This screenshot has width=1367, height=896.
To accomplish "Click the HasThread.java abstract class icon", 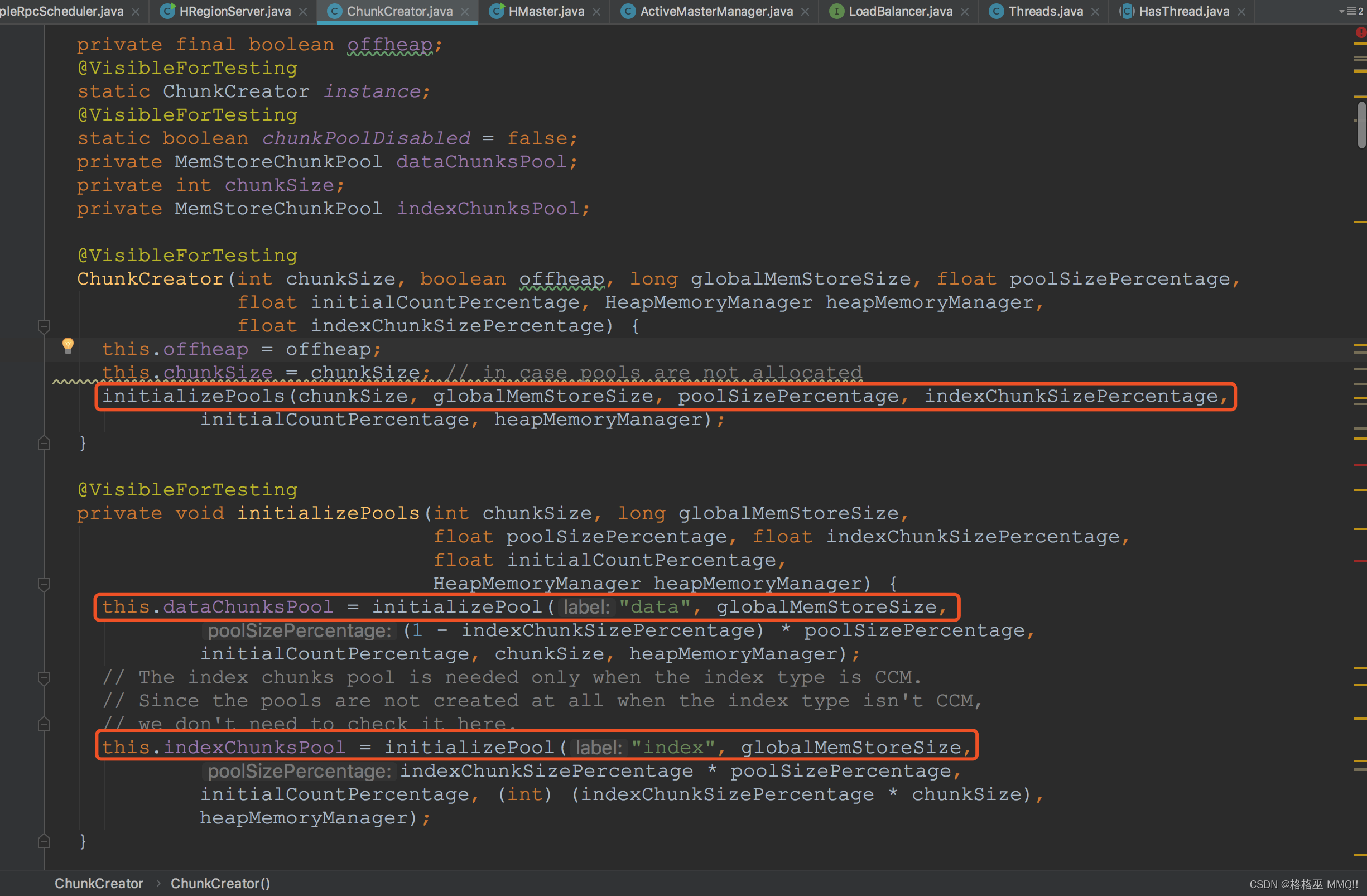I will [1127, 11].
